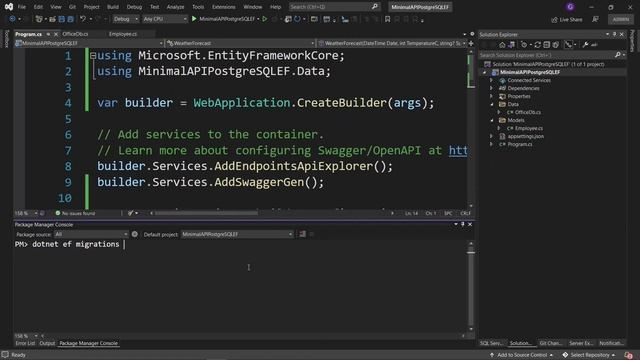Click Clear Console icon in Package Manager

pos(302,234)
